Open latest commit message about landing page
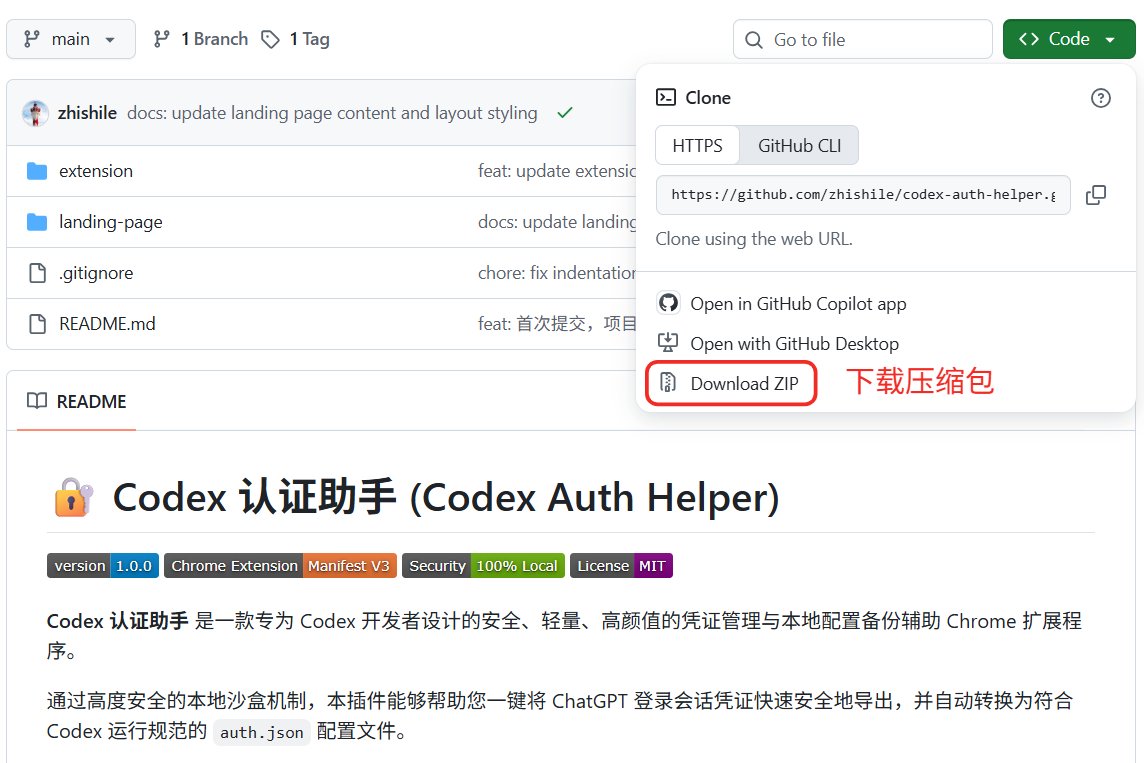The image size is (1144, 763). pos(332,113)
